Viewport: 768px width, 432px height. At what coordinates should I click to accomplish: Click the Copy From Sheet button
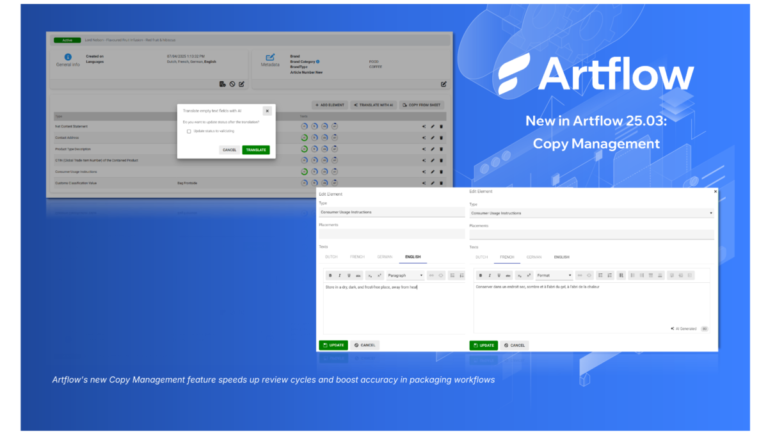422,105
